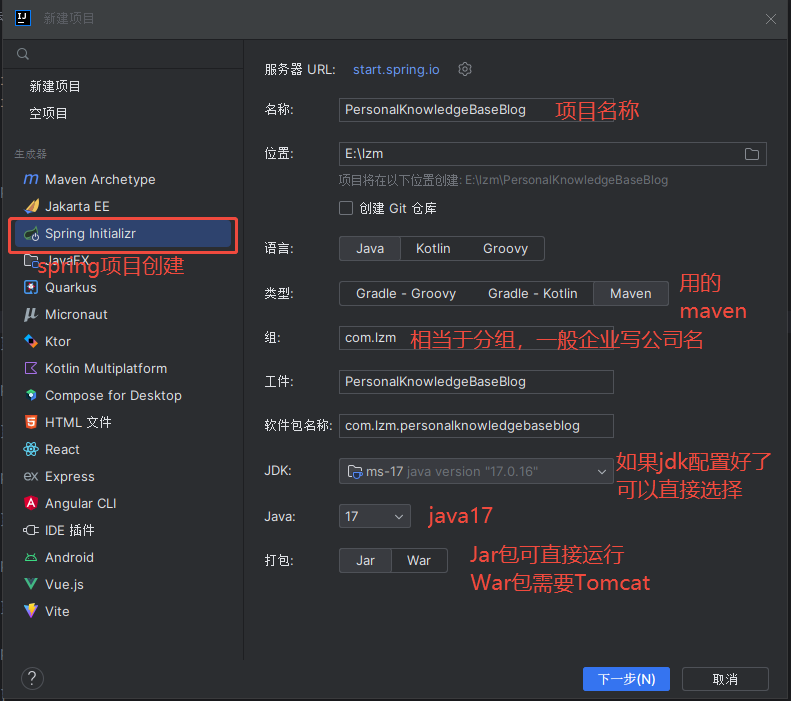Click the group com.lzm input field
Image resolution: width=791 pixels, height=702 pixels.
tap(476, 338)
